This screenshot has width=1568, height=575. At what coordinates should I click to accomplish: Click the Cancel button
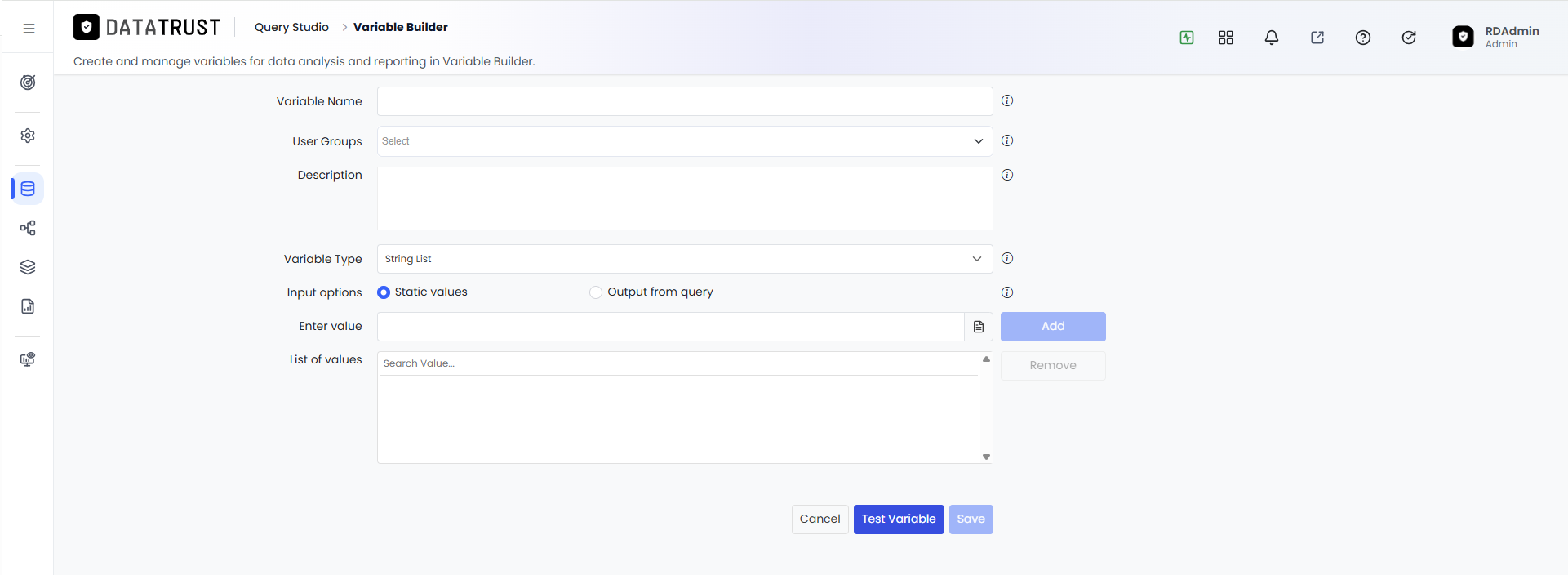[x=820, y=519]
